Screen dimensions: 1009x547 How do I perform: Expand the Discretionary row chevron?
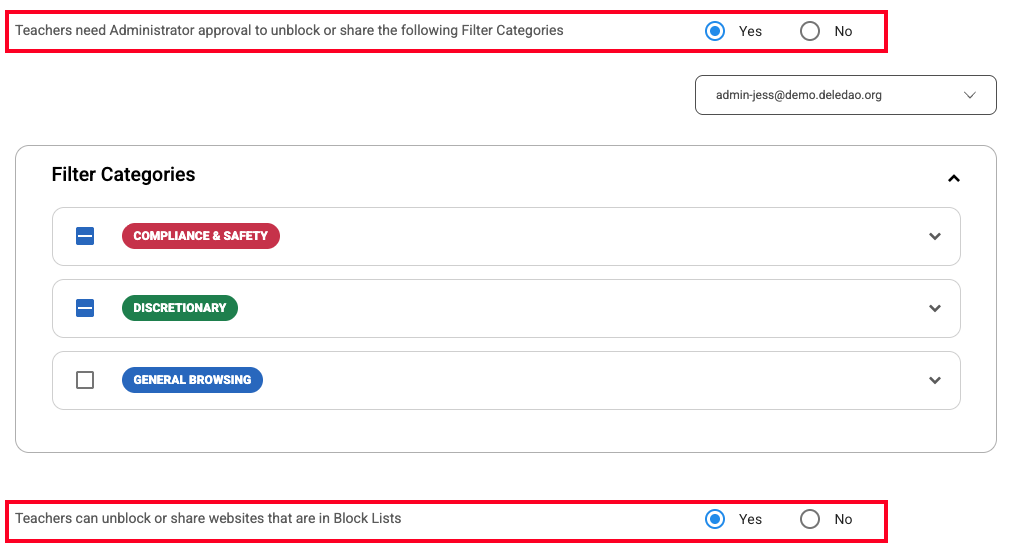point(935,308)
